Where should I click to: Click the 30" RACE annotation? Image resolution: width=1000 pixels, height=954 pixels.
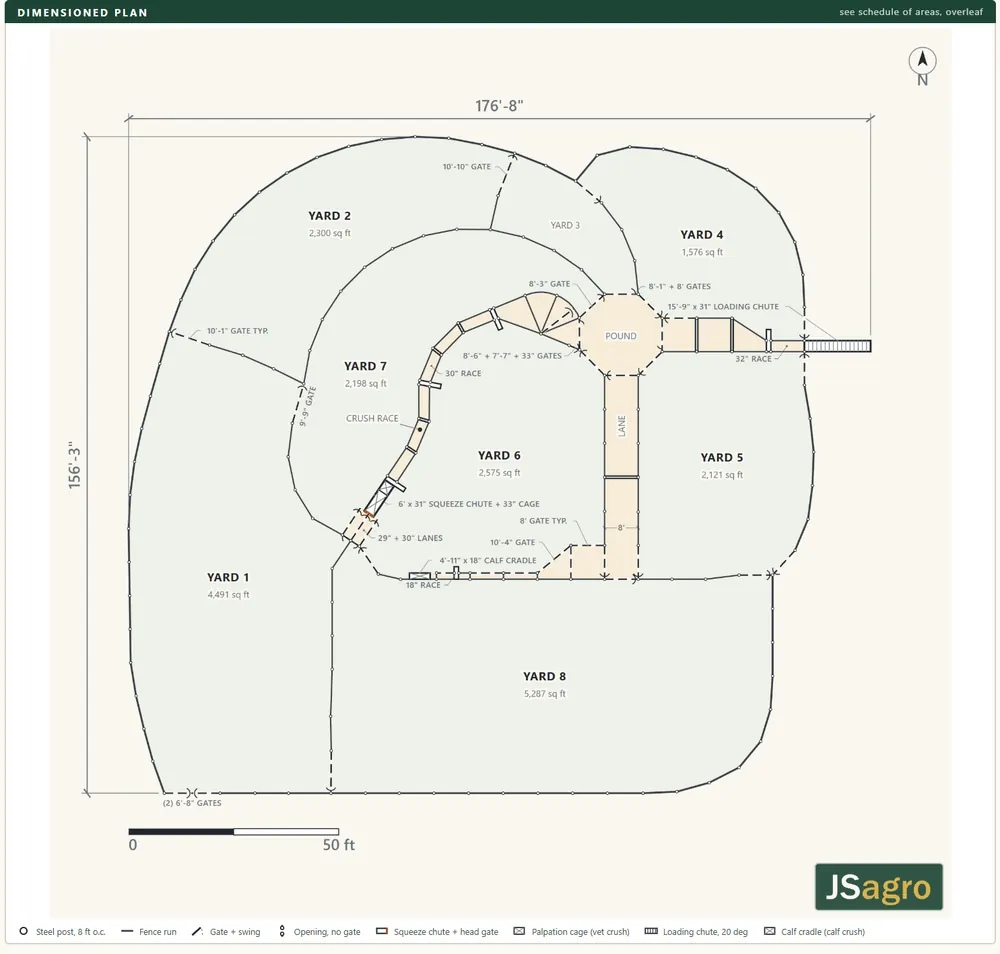click(x=463, y=373)
